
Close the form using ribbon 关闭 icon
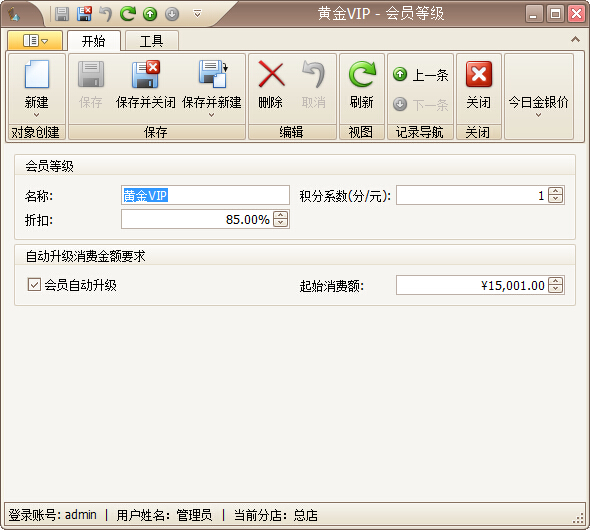click(479, 74)
